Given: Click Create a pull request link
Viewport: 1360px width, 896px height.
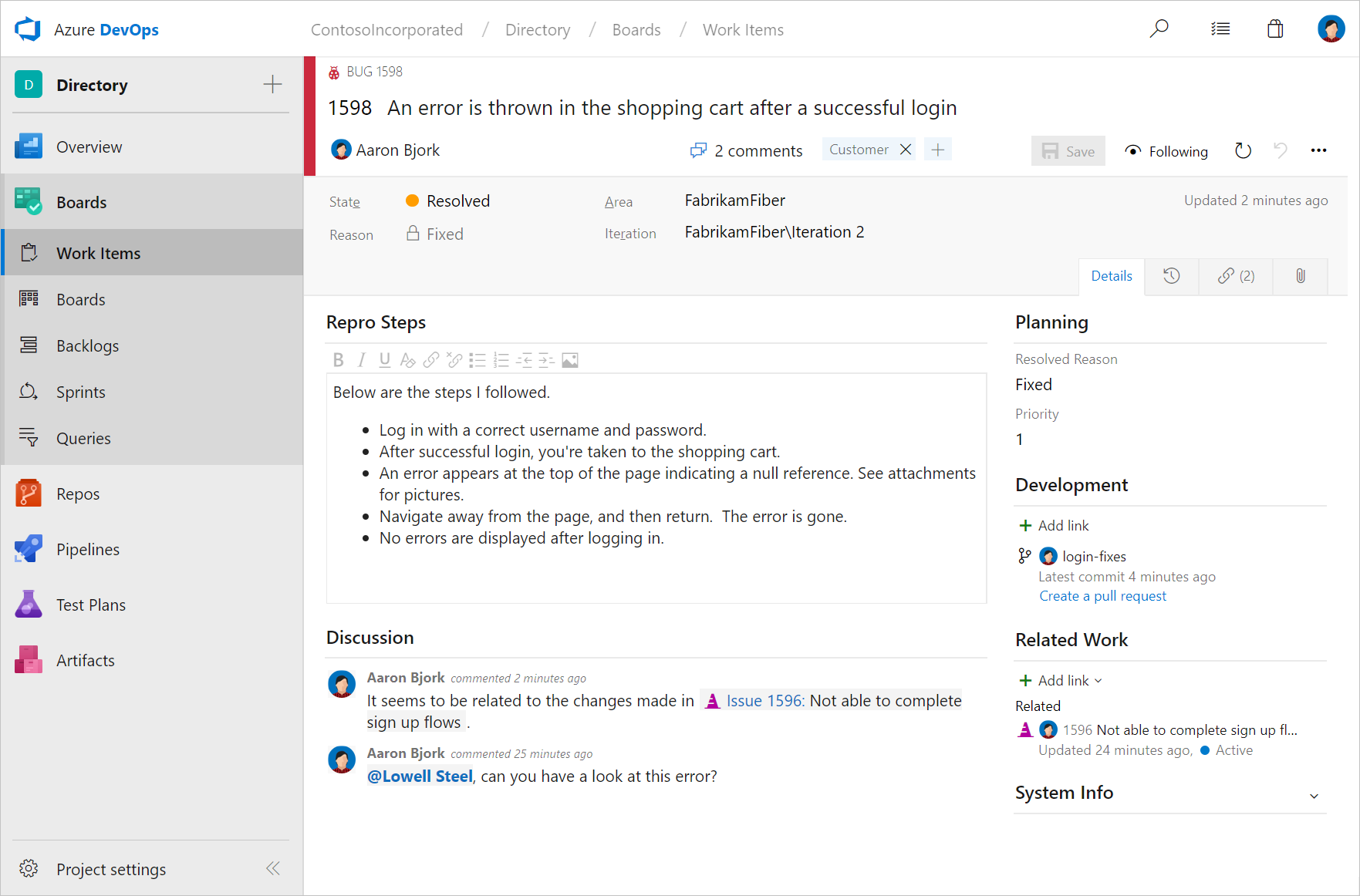Looking at the screenshot, I should pyautogui.click(x=1102, y=596).
